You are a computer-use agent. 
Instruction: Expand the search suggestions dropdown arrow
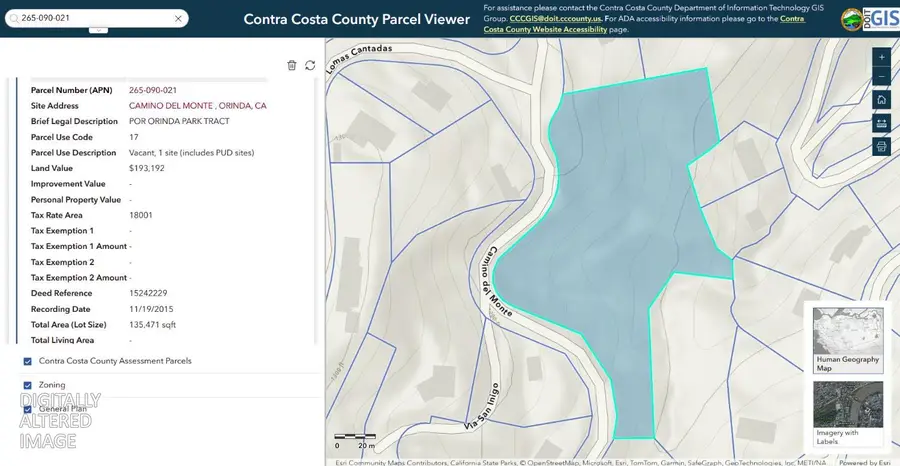click(98, 30)
